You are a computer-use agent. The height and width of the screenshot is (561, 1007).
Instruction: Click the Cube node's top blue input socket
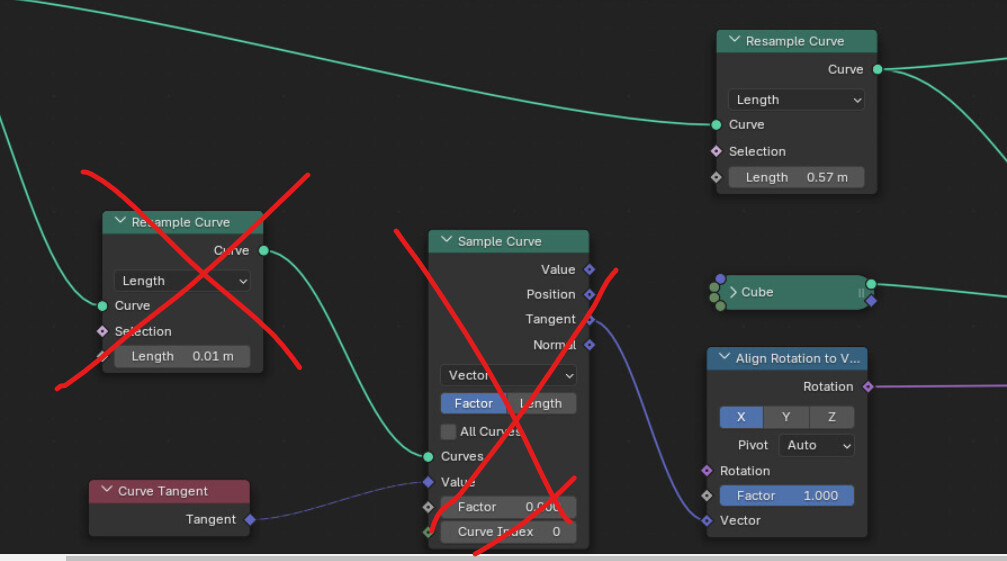(x=720, y=279)
